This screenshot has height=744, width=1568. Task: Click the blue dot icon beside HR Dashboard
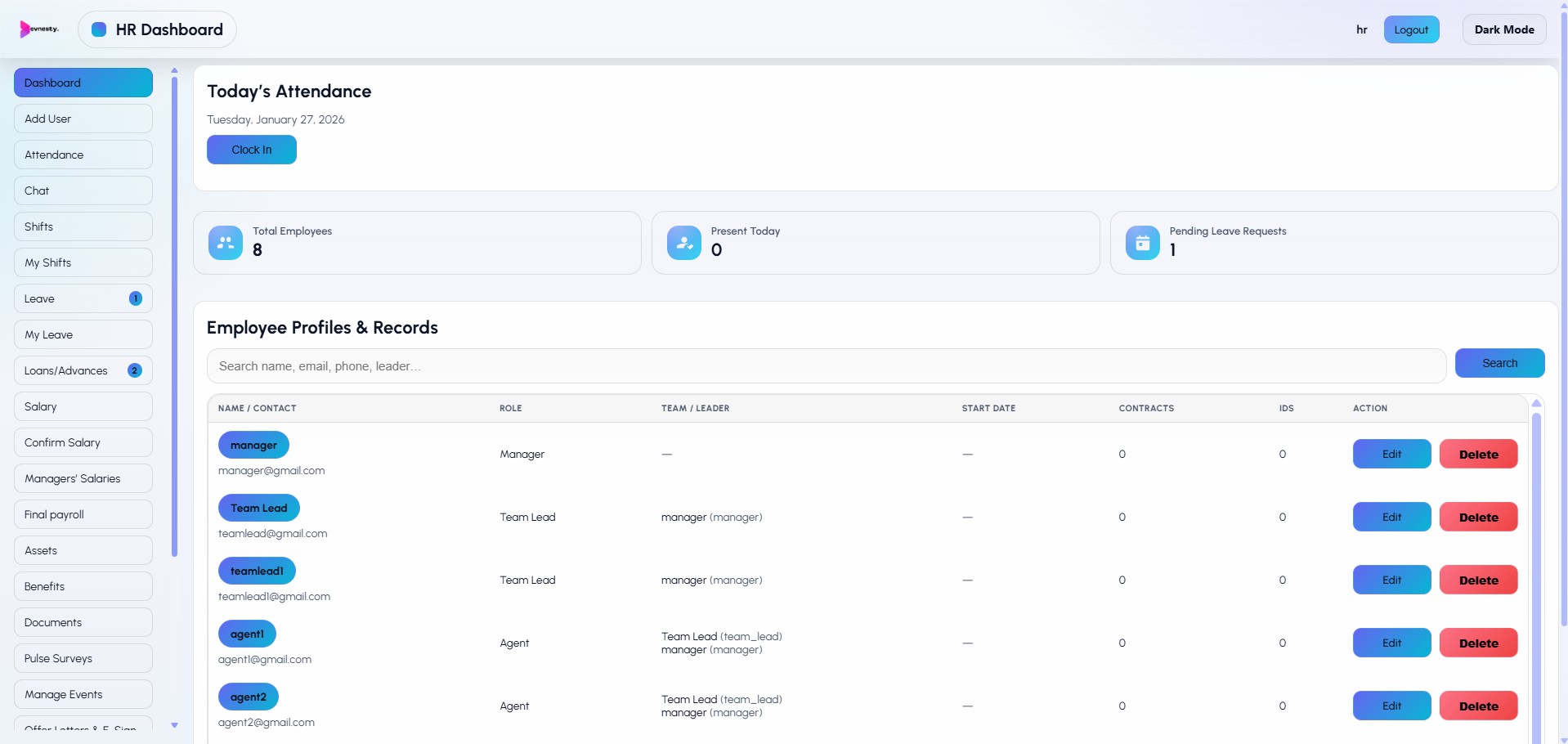pos(98,29)
